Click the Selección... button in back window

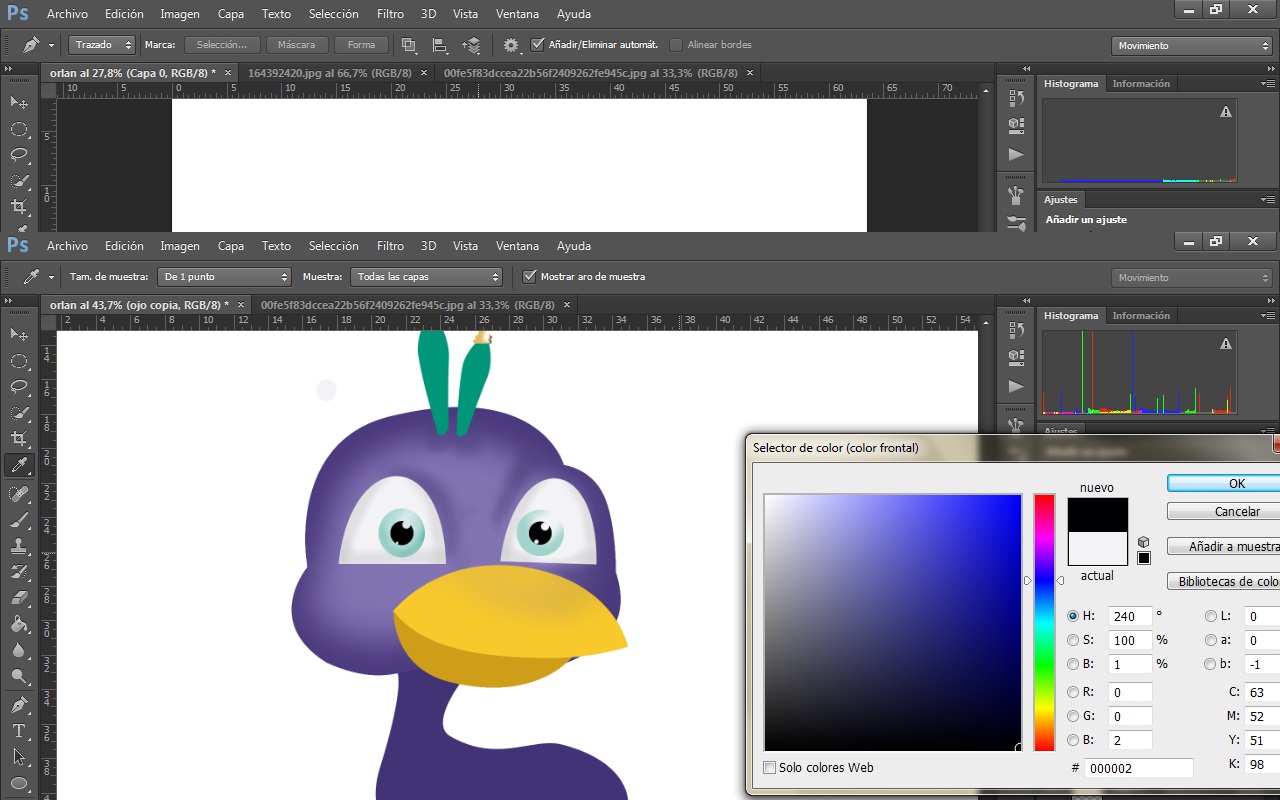(x=222, y=45)
